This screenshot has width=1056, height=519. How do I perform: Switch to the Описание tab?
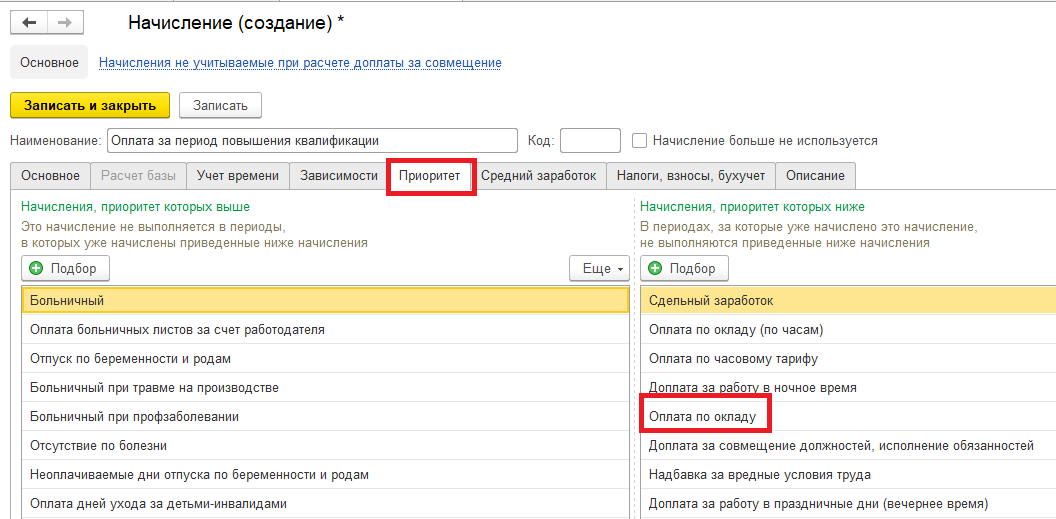pyautogui.click(x=816, y=176)
